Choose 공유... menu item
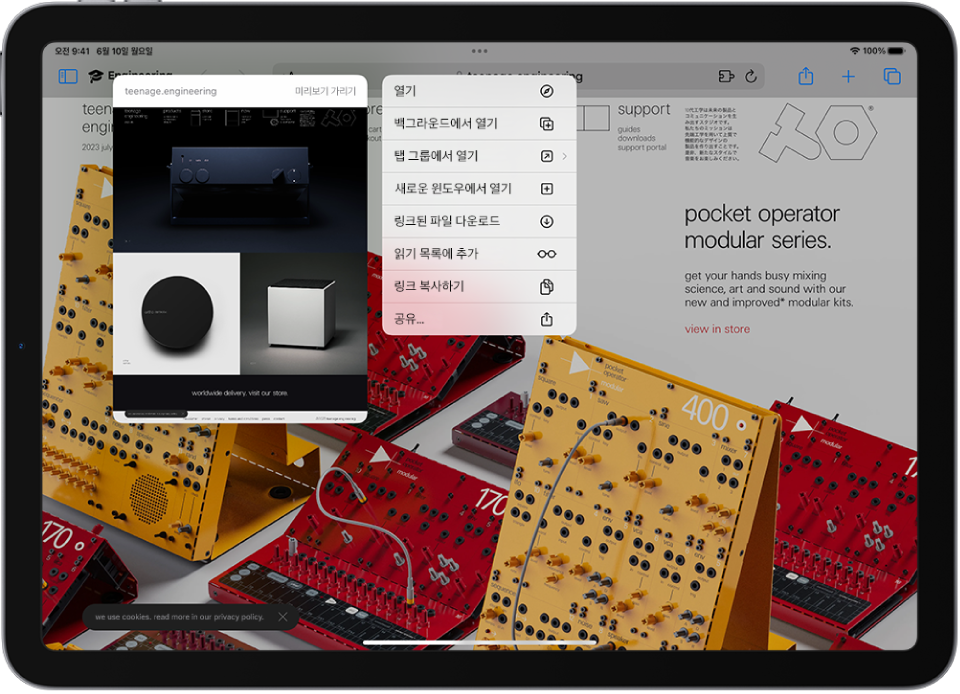The width and height of the screenshot is (960, 694). tap(479, 319)
